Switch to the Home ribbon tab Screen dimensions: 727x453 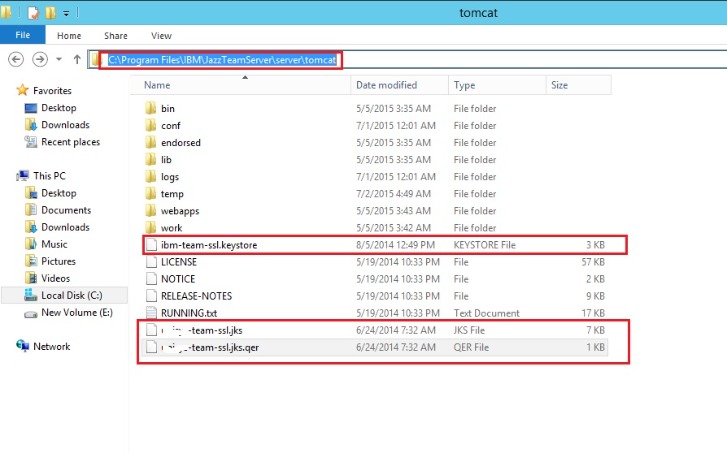[67, 35]
